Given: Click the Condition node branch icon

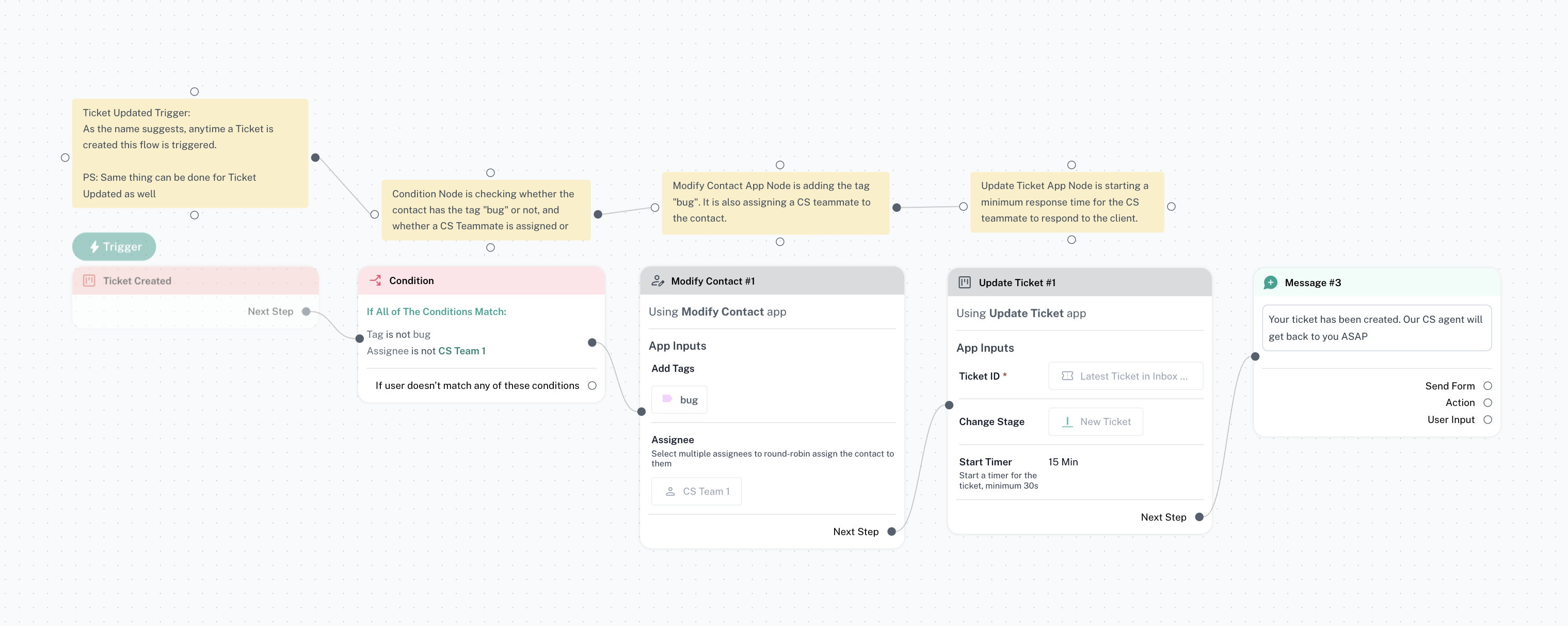Looking at the screenshot, I should tap(376, 280).
